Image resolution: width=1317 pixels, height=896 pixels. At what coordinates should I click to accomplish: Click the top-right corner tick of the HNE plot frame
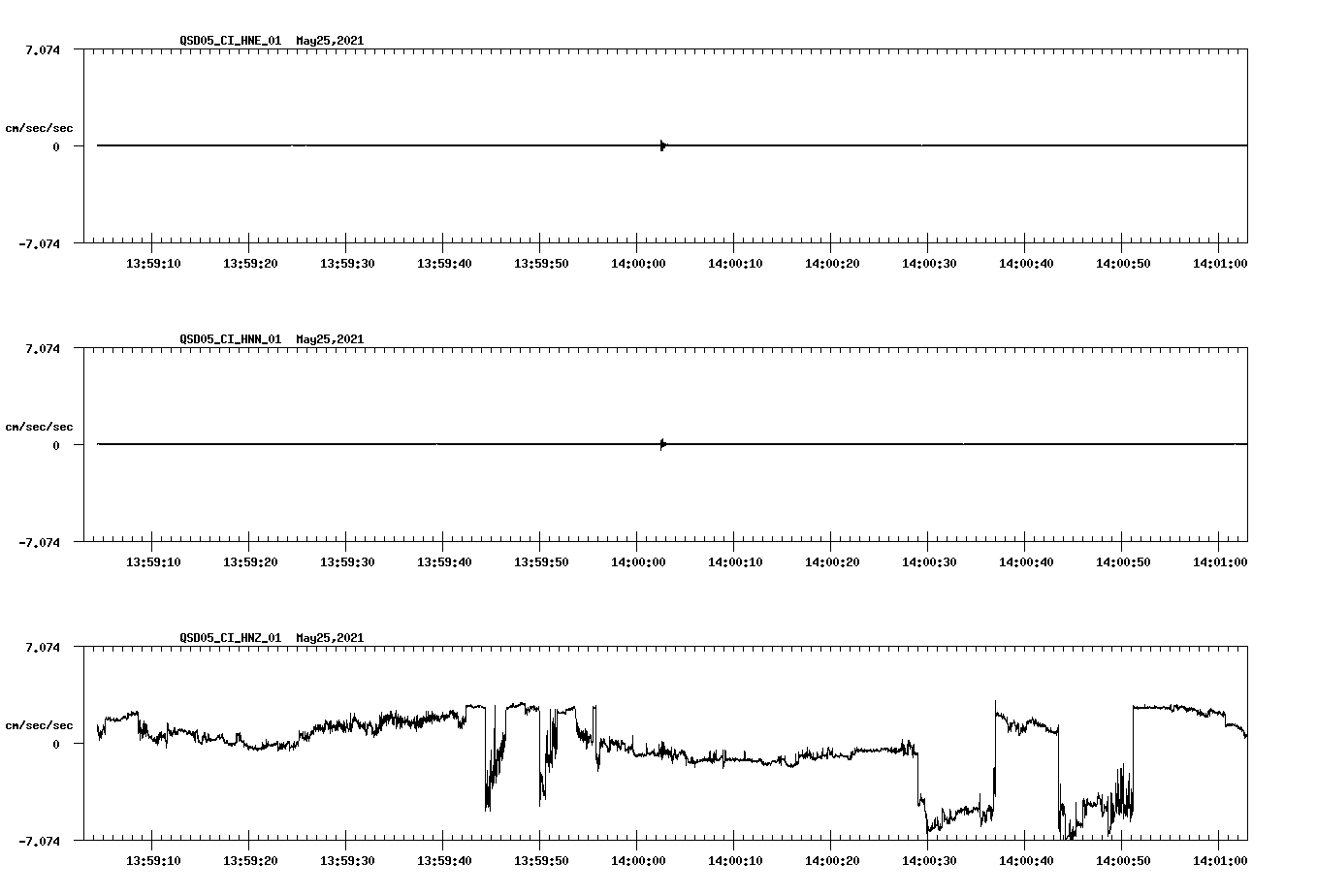(x=1249, y=49)
